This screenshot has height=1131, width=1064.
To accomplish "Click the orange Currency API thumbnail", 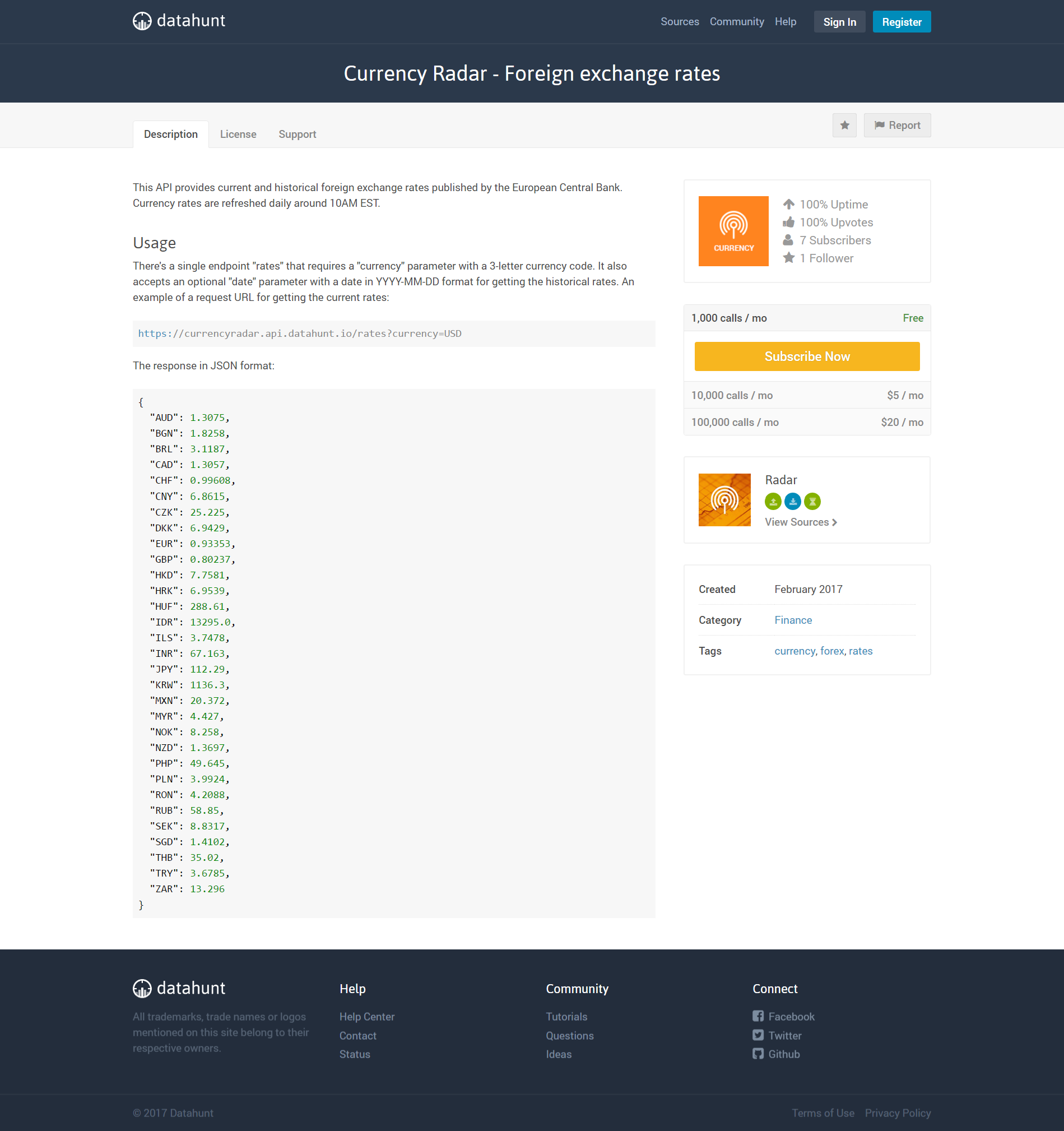I will pos(733,231).
